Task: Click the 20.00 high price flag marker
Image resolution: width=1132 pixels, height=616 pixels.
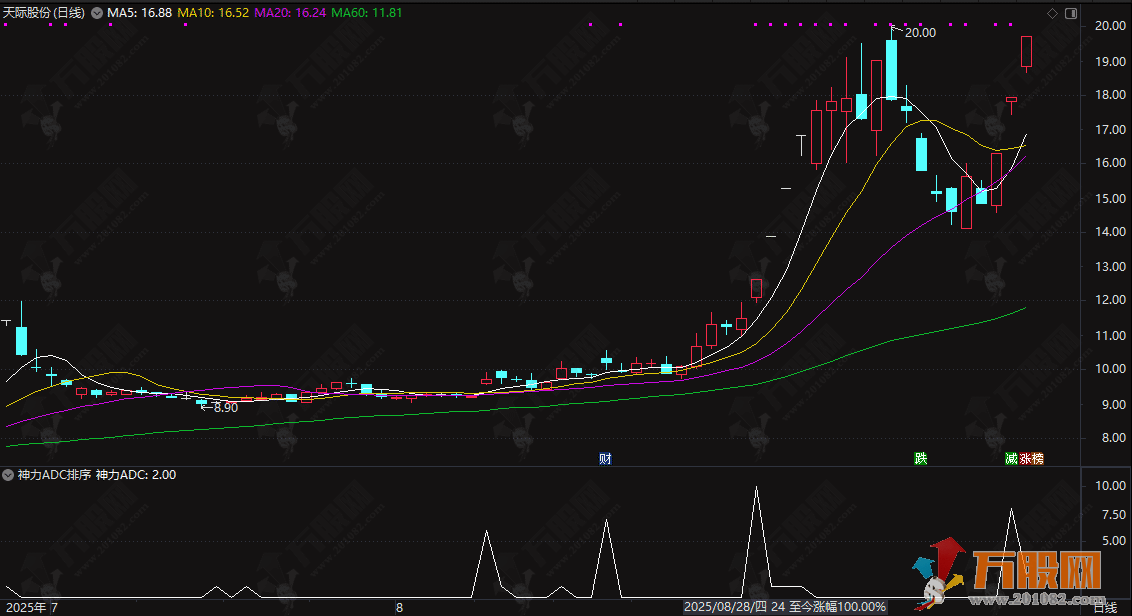Action: pos(918,32)
